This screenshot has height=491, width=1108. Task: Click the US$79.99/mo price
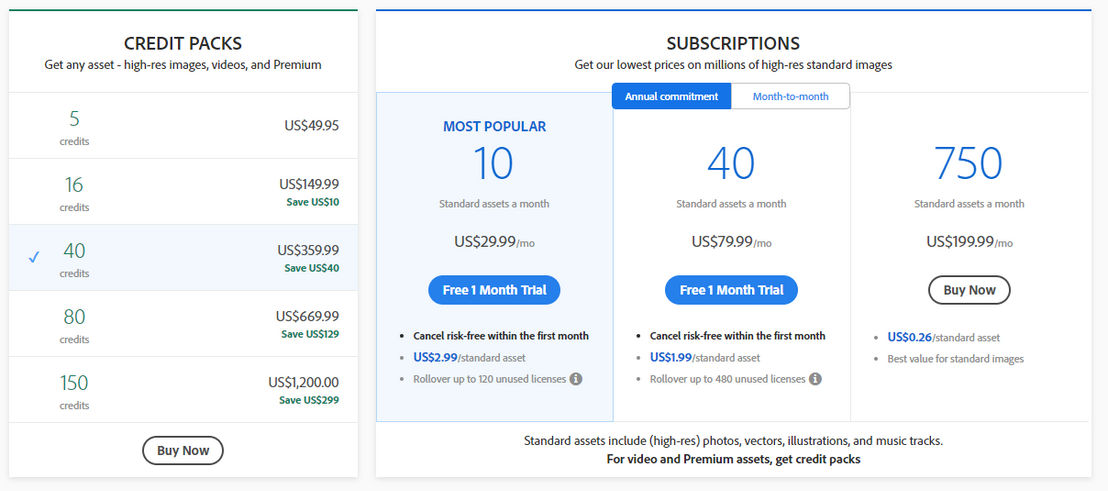coord(731,242)
